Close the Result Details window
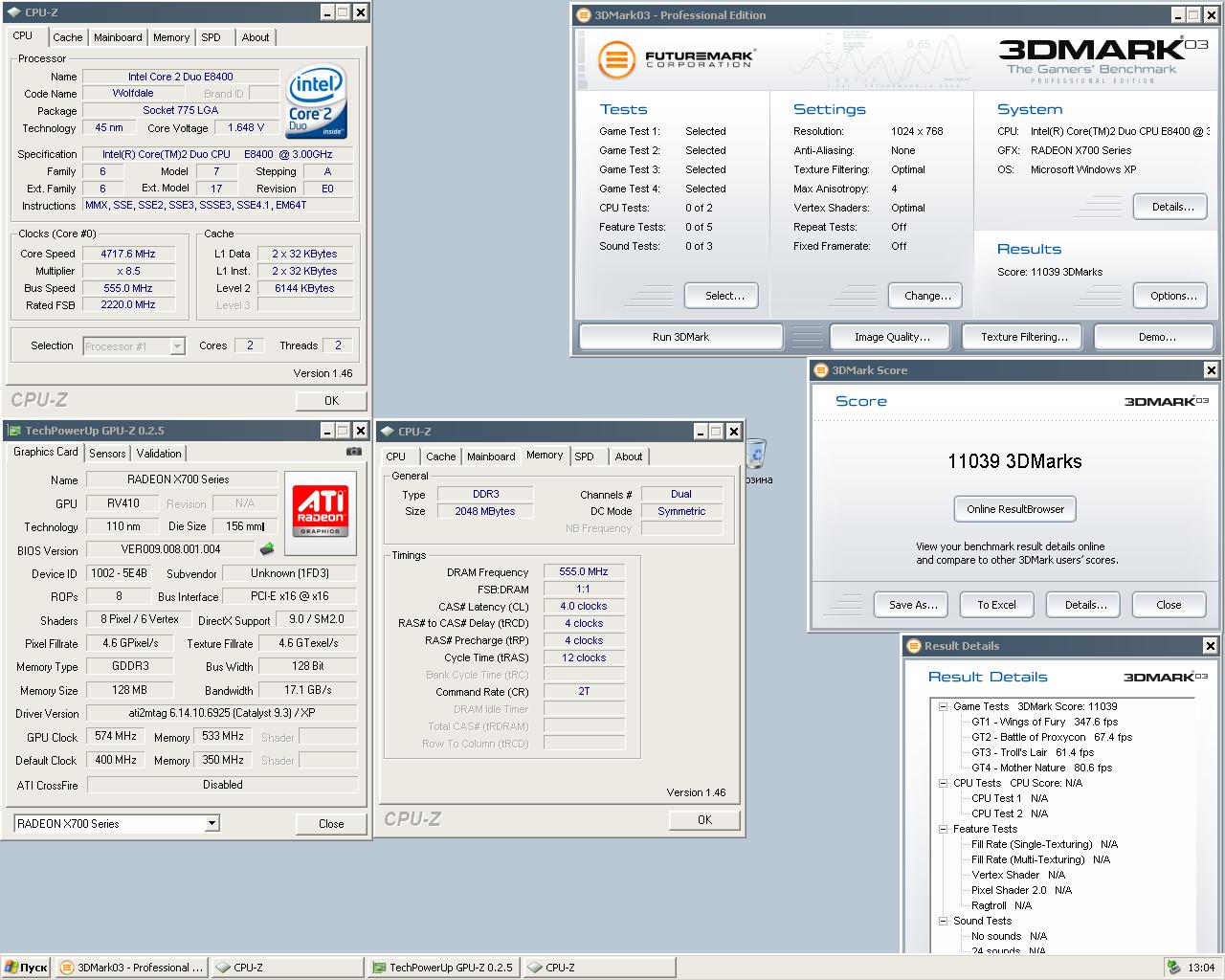The height and width of the screenshot is (980, 1225). pyautogui.click(x=1210, y=646)
